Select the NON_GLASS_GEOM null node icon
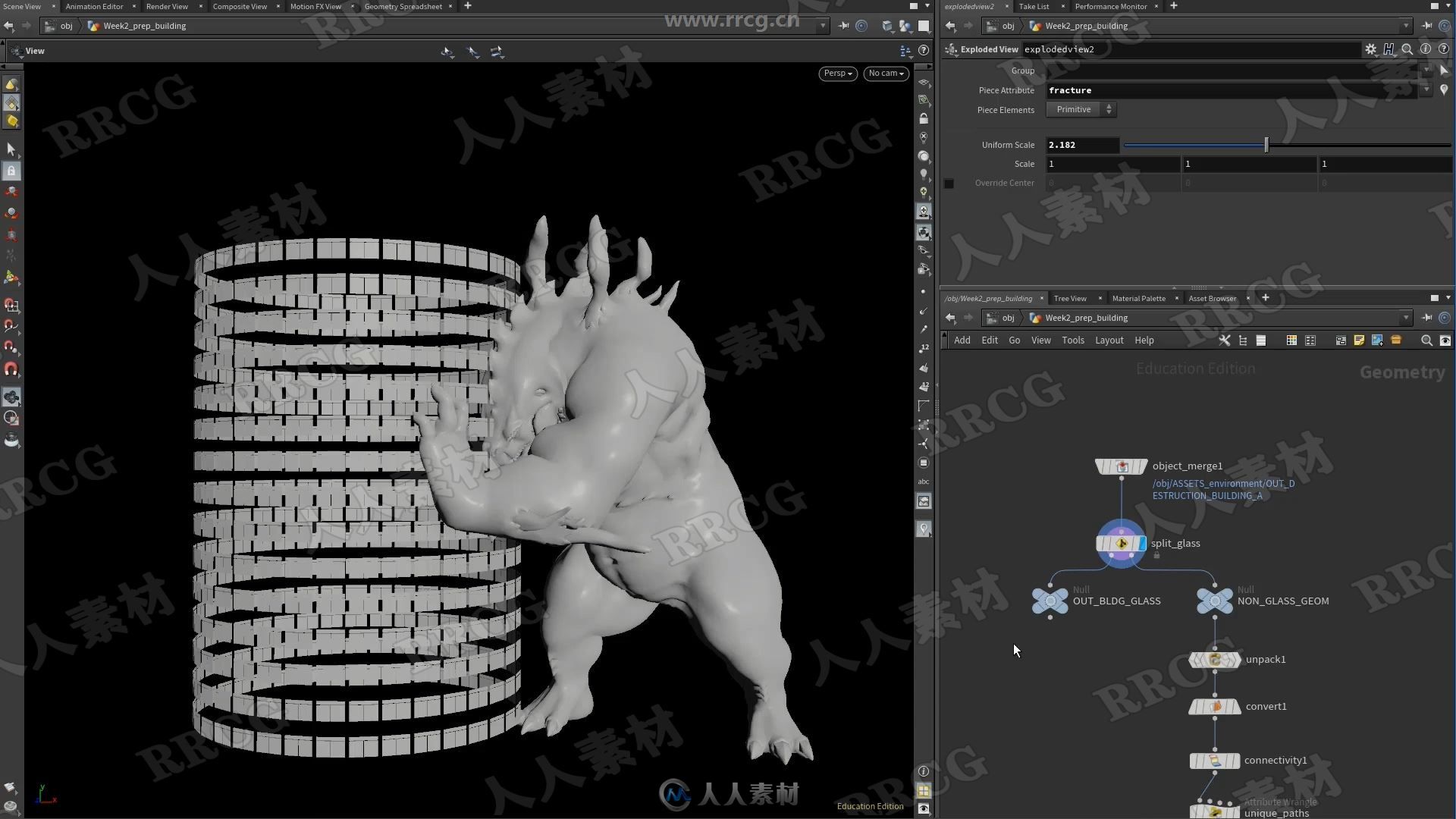1456x819 pixels. (1214, 600)
